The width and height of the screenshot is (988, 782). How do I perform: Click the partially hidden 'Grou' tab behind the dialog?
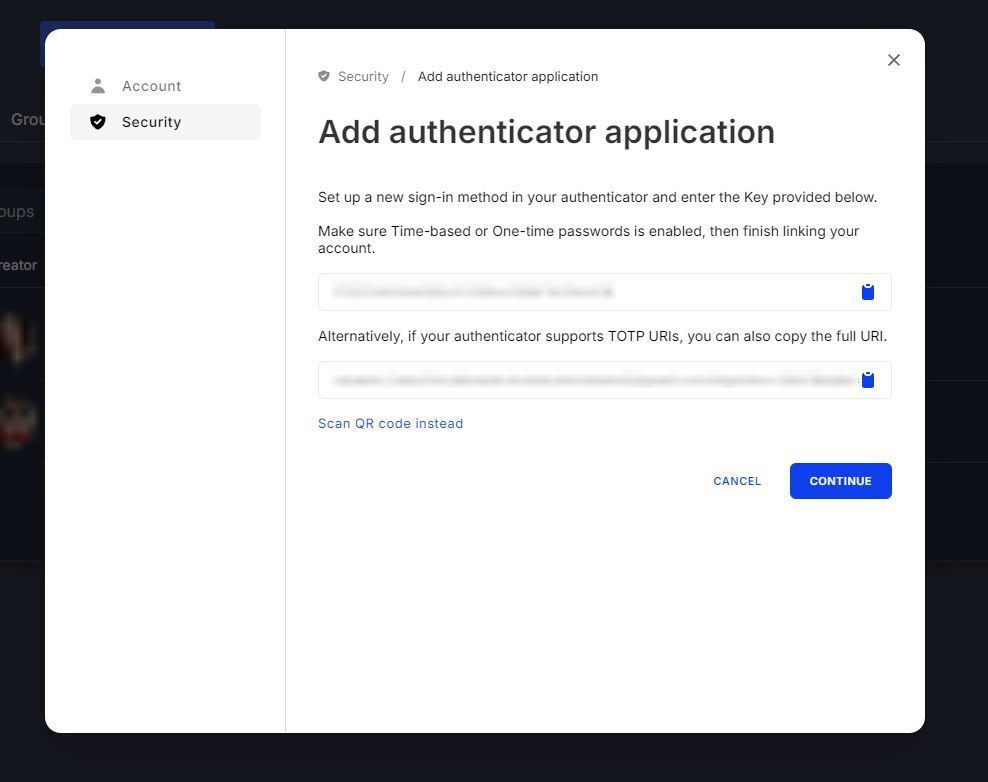(x=24, y=119)
